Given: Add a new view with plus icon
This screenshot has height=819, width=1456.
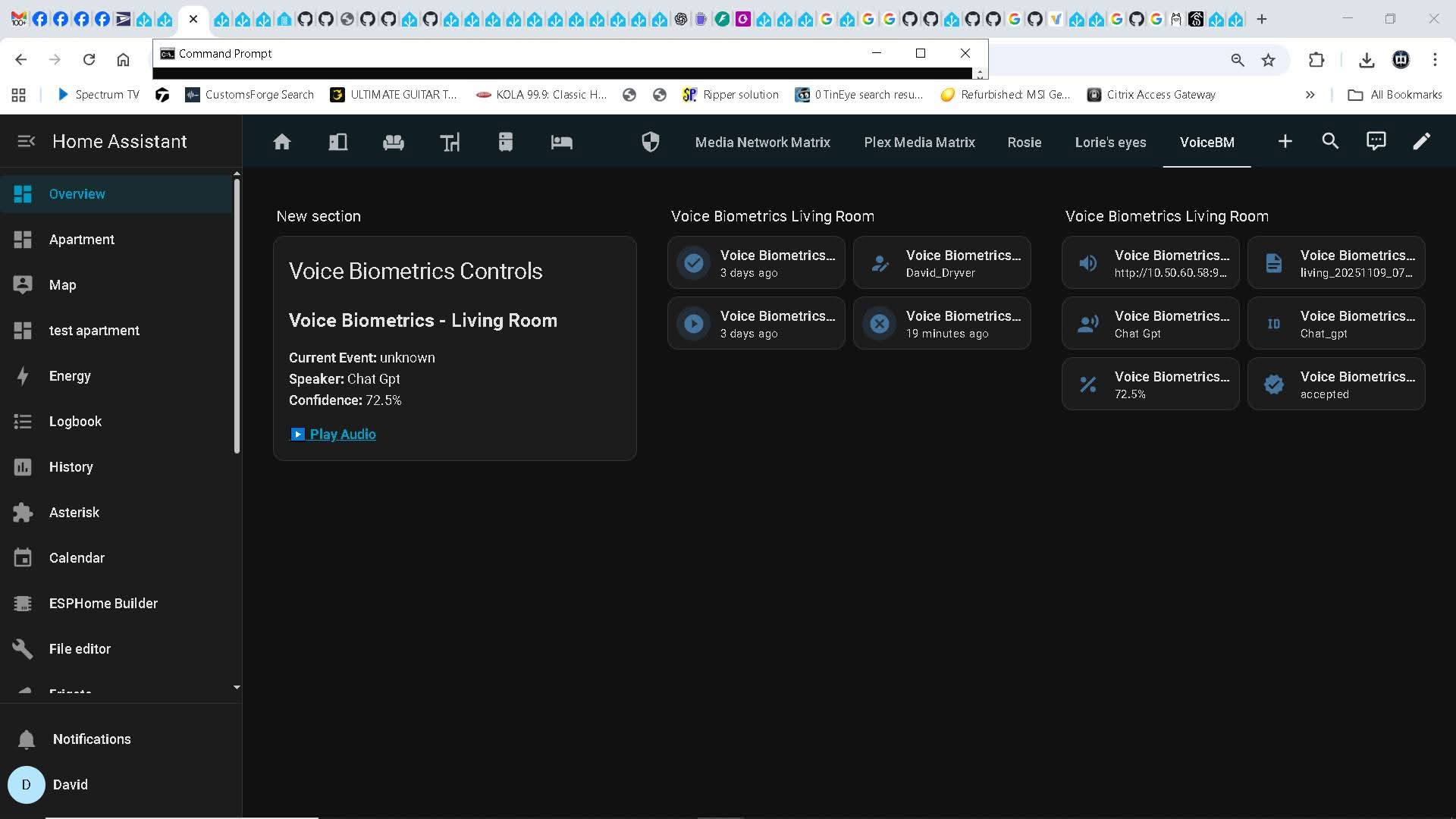Looking at the screenshot, I should [1285, 141].
